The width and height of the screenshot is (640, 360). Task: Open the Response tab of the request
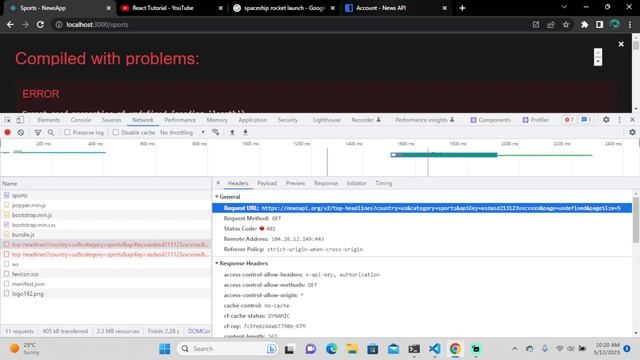point(326,183)
